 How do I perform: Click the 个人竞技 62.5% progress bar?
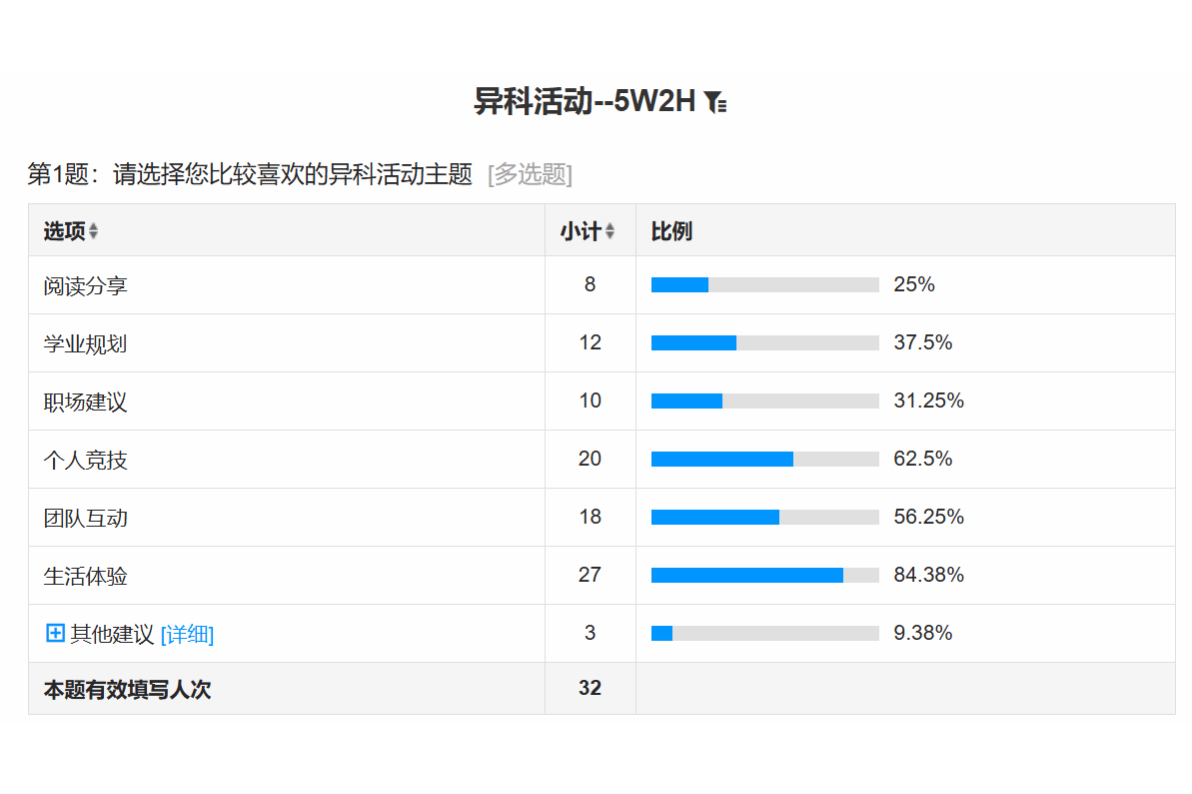click(765, 459)
